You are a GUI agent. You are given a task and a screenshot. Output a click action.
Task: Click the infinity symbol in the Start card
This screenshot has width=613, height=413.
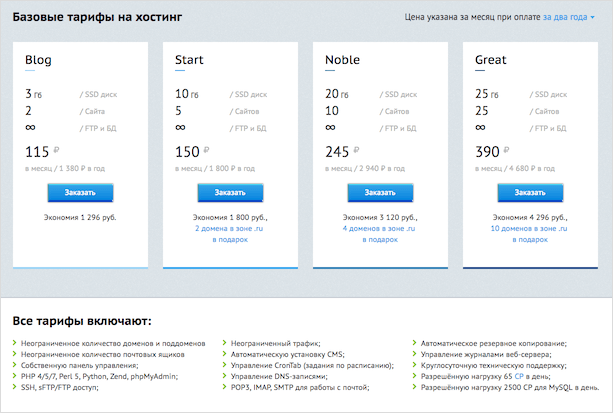tap(180, 127)
